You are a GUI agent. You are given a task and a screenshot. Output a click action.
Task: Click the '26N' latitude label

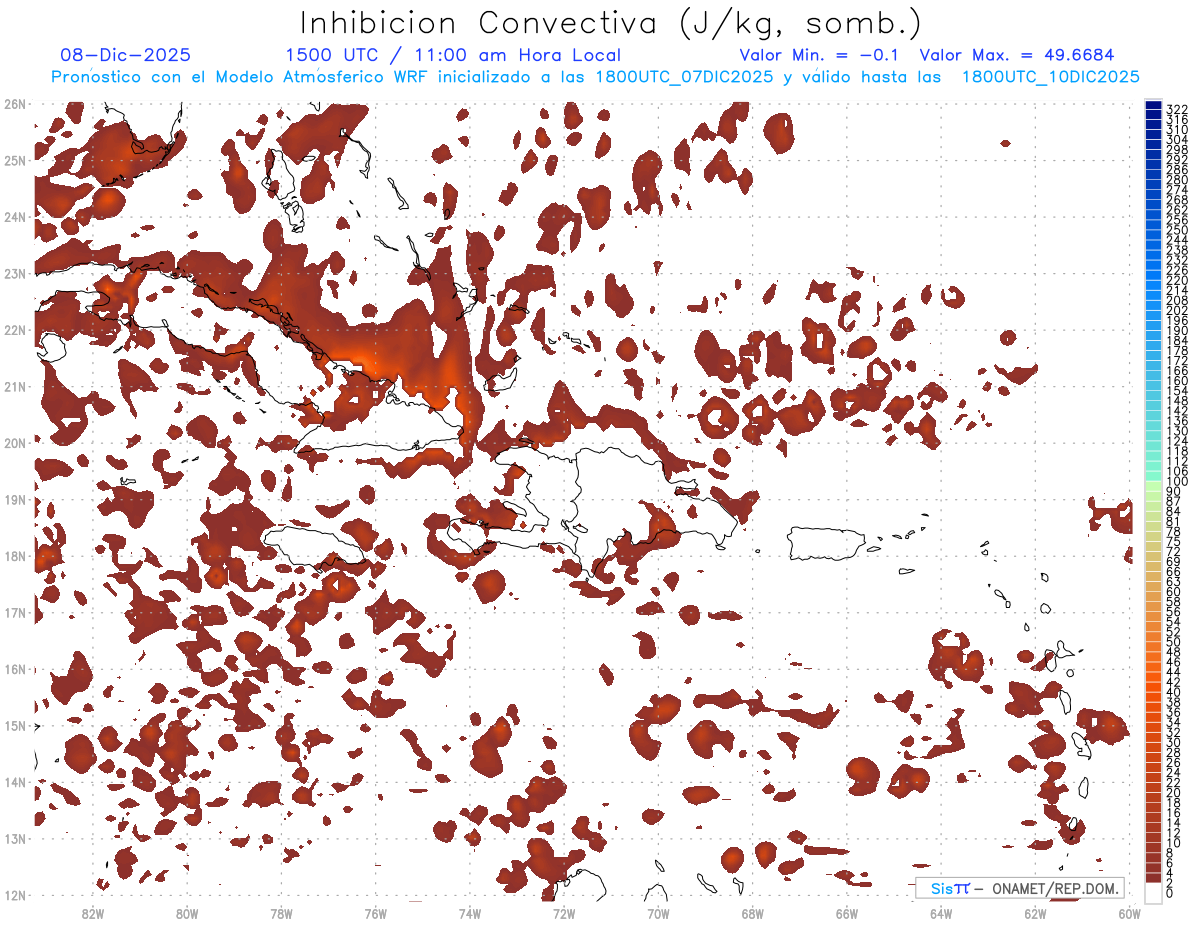coord(15,104)
